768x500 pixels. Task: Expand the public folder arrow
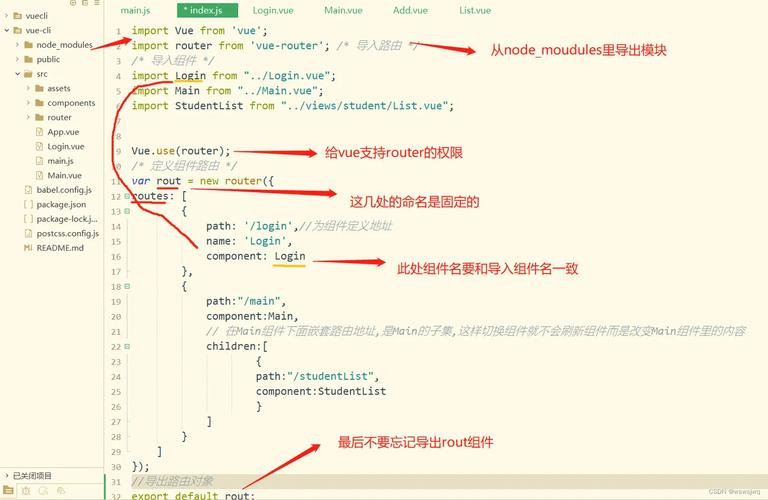pyautogui.click(x=17, y=59)
